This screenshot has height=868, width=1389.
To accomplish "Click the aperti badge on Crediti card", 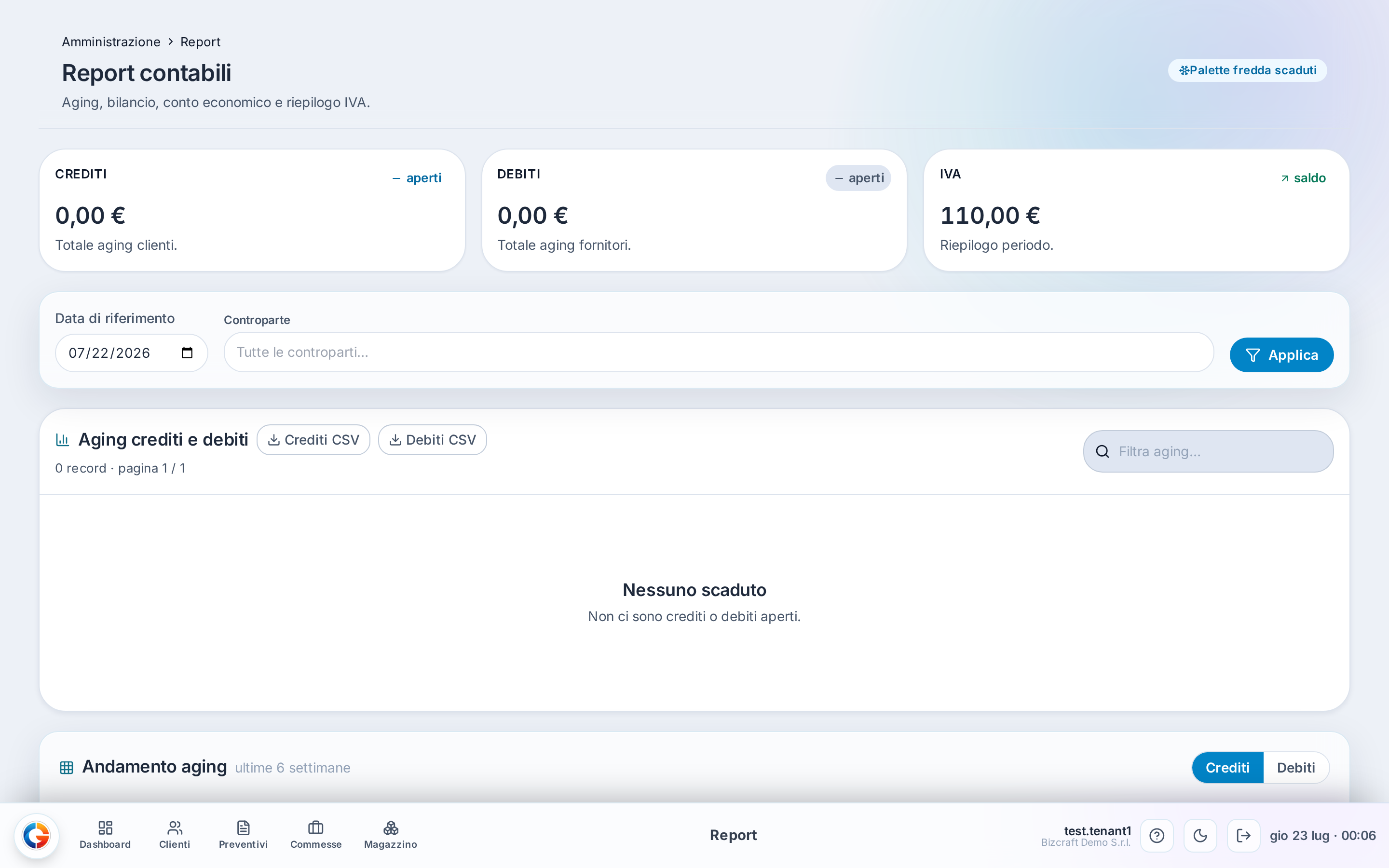I will (417, 178).
